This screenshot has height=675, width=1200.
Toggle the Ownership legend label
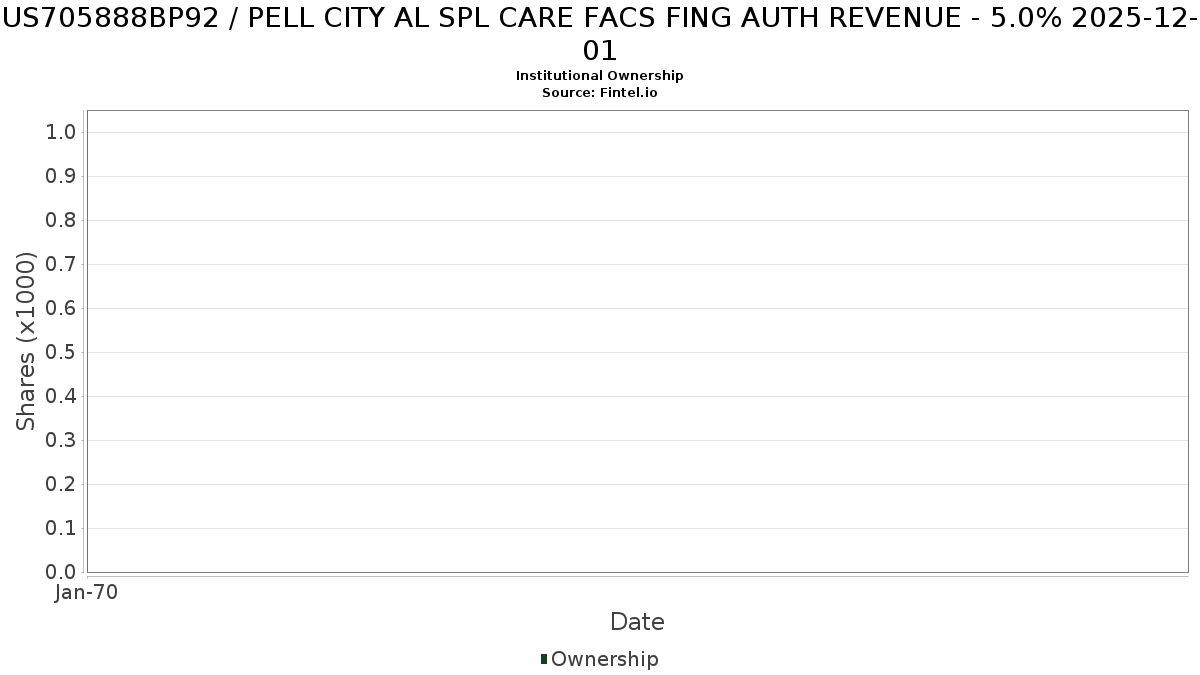[604, 659]
